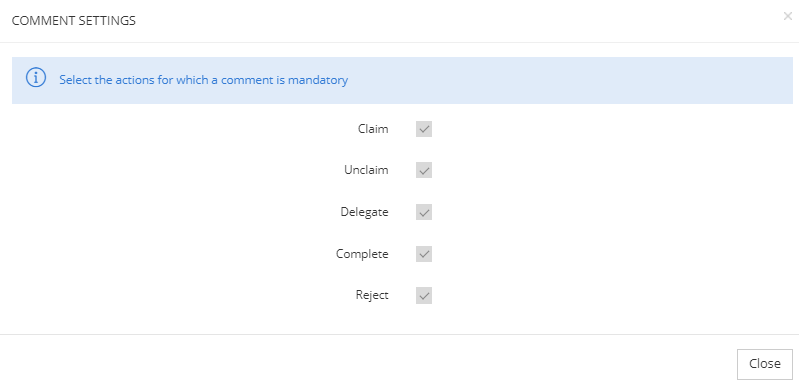Click the Delegate label text

pos(364,212)
